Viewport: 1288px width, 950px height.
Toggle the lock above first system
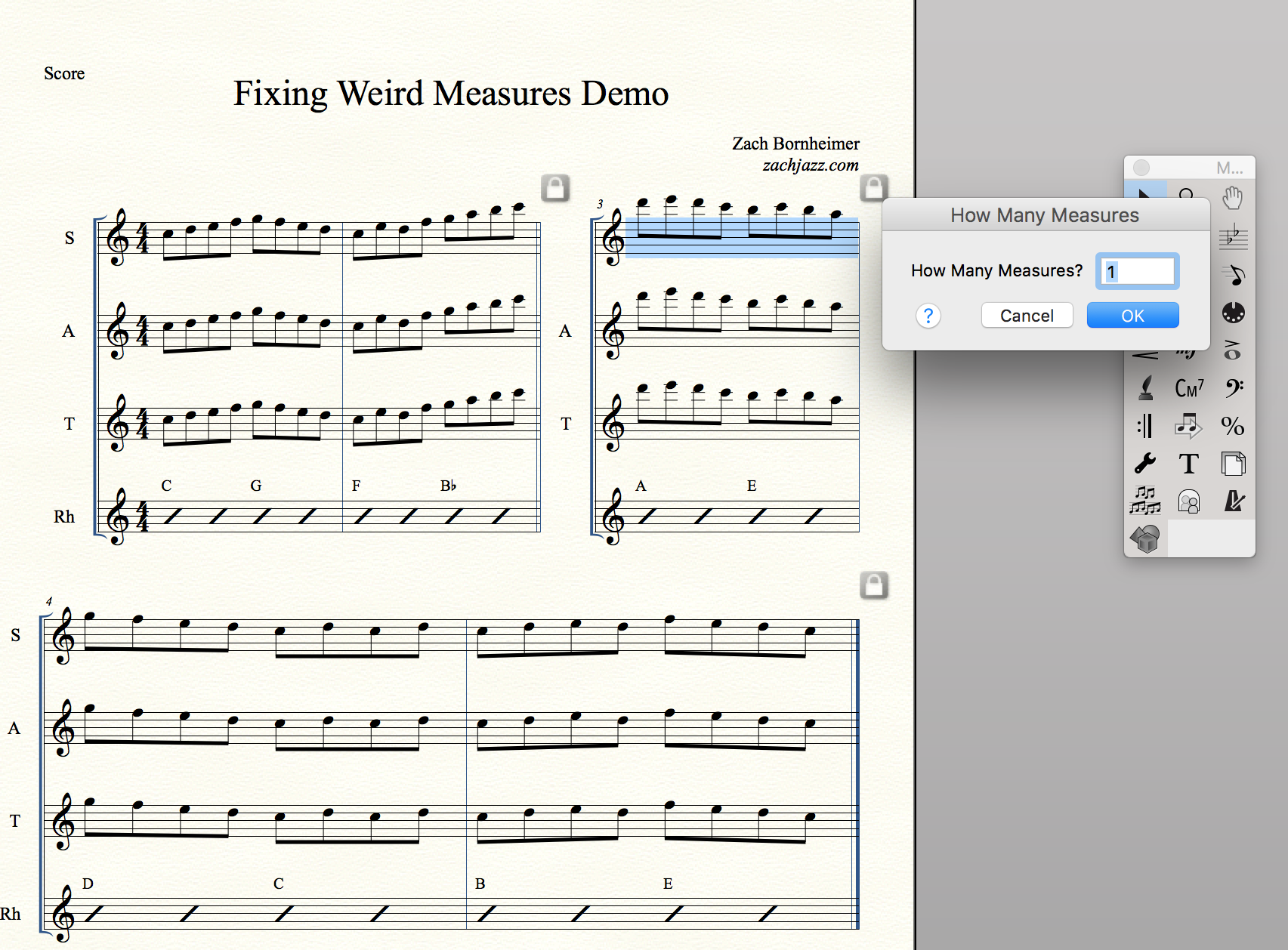coord(555,187)
